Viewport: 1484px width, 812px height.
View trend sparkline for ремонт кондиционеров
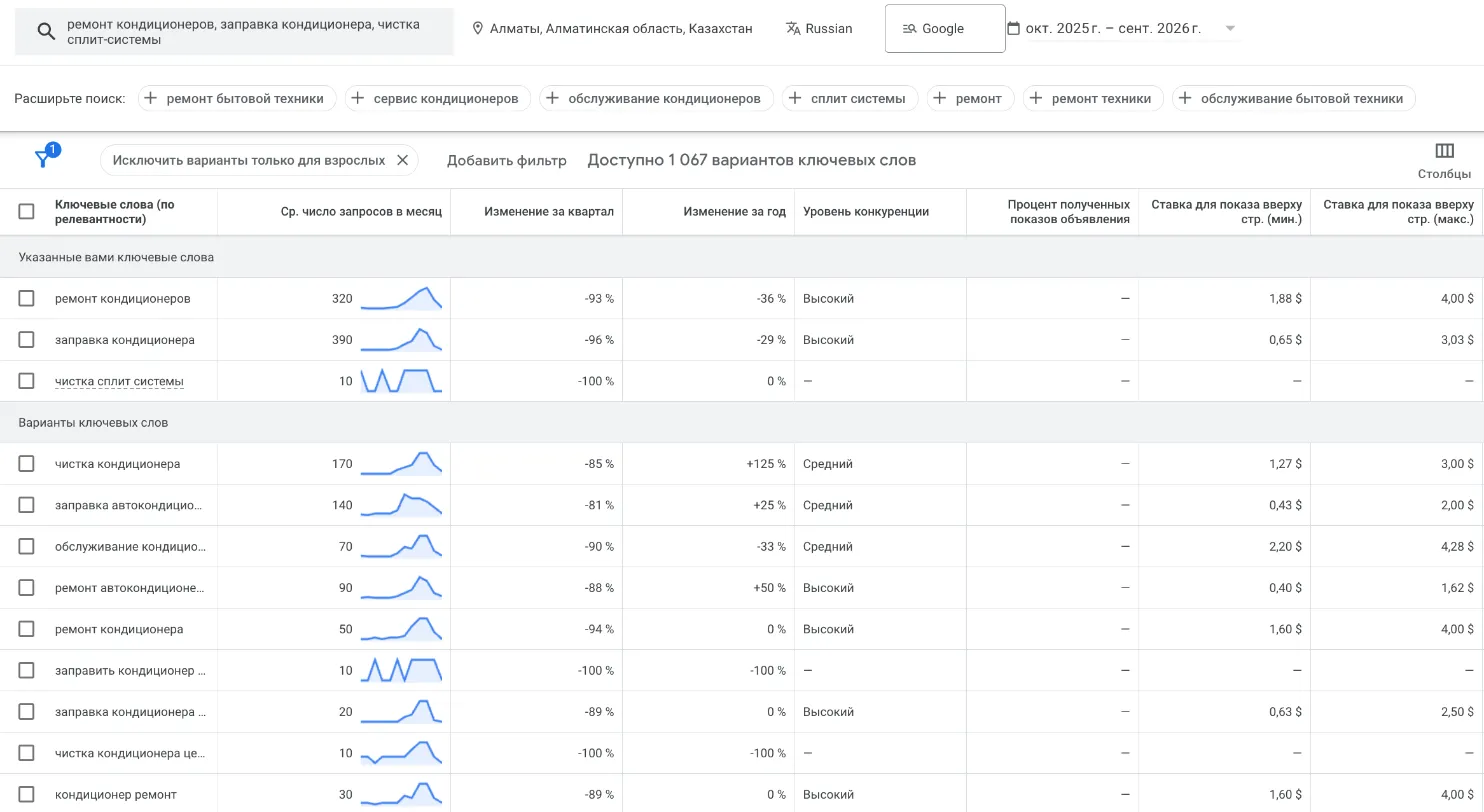[x=401, y=298]
